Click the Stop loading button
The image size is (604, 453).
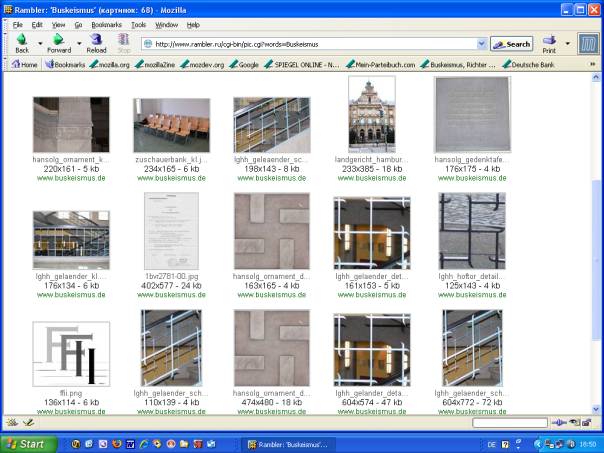pyautogui.click(x=124, y=43)
